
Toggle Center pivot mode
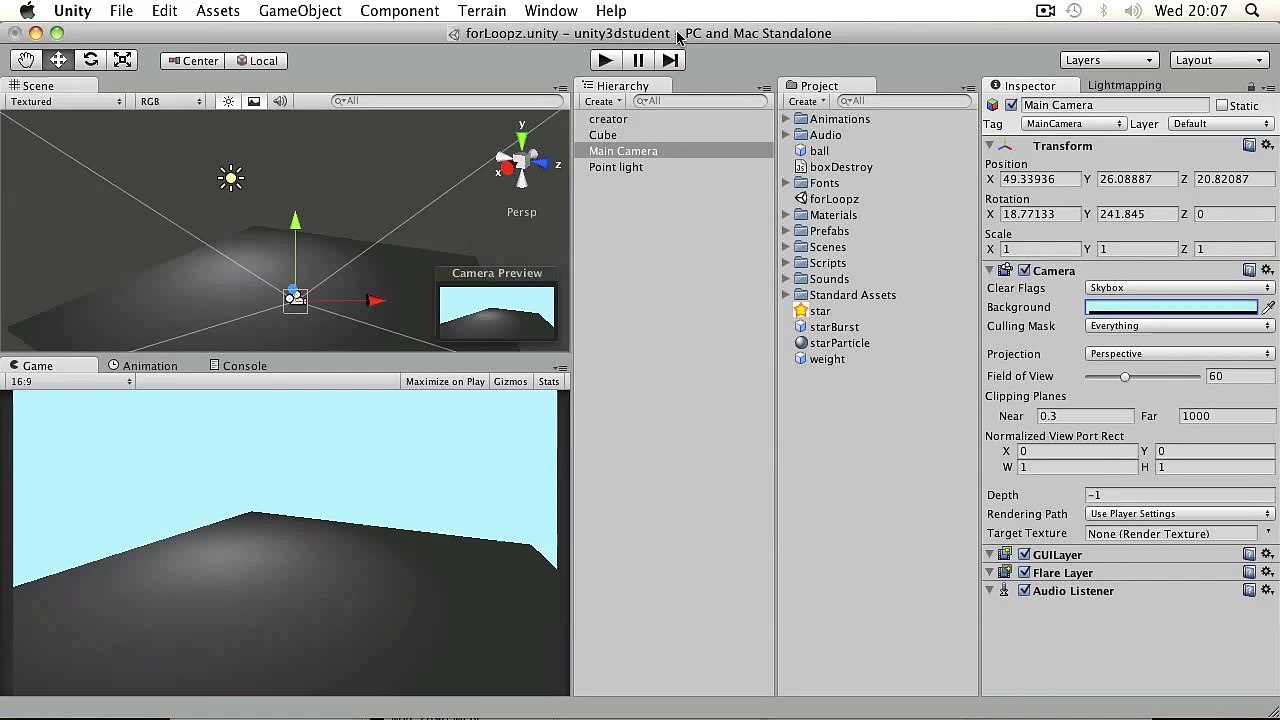point(193,61)
